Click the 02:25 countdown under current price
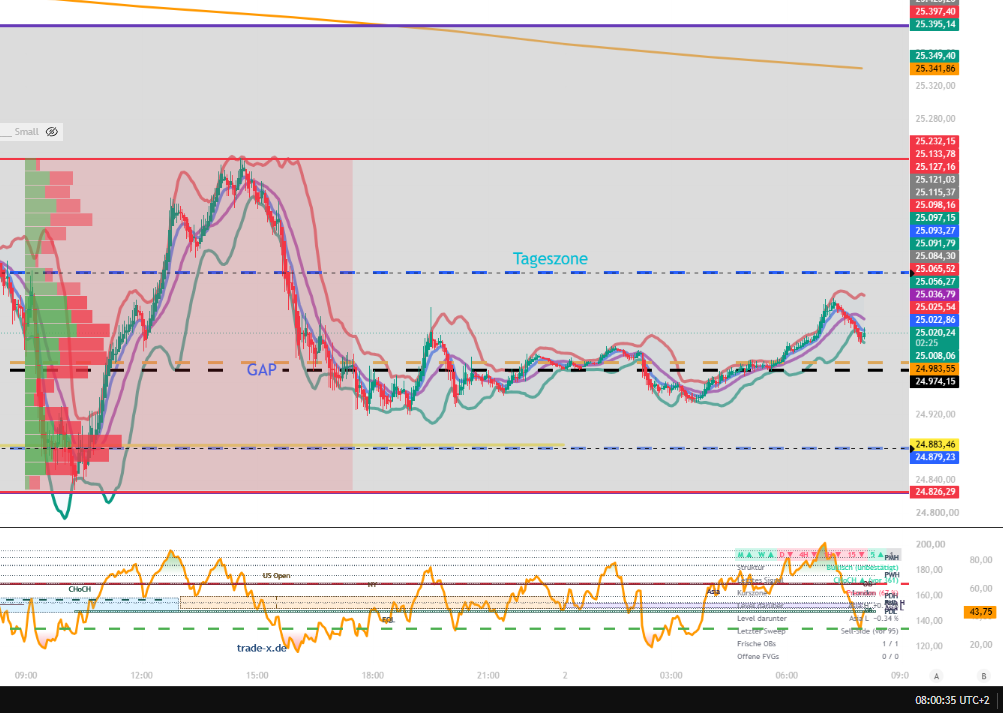This screenshot has height=713, width=1003. pyautogui.click(x=927, y=343)
